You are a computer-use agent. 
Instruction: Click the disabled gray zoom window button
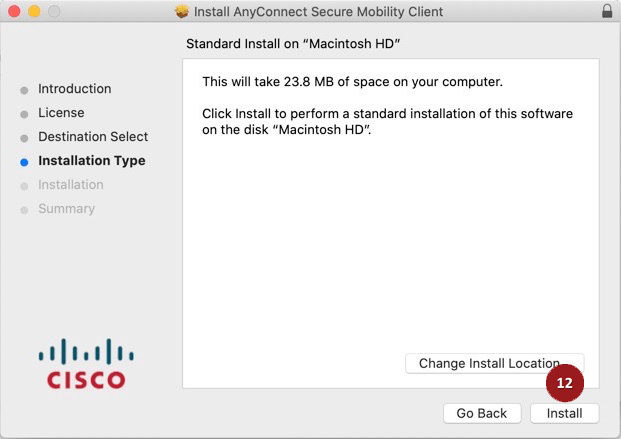53,12
